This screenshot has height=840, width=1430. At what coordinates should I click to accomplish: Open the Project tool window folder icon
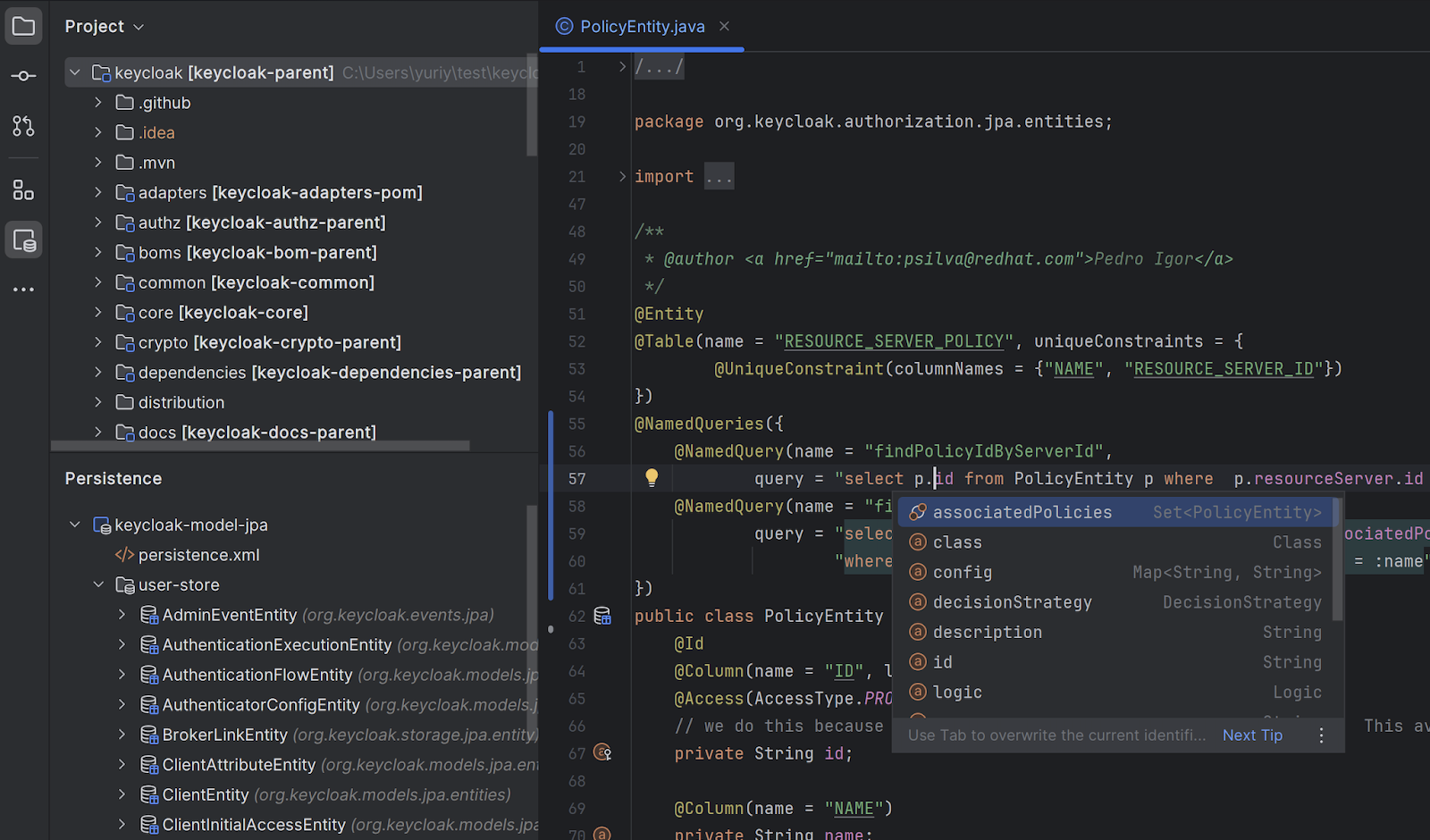click(x=24, y=26)
